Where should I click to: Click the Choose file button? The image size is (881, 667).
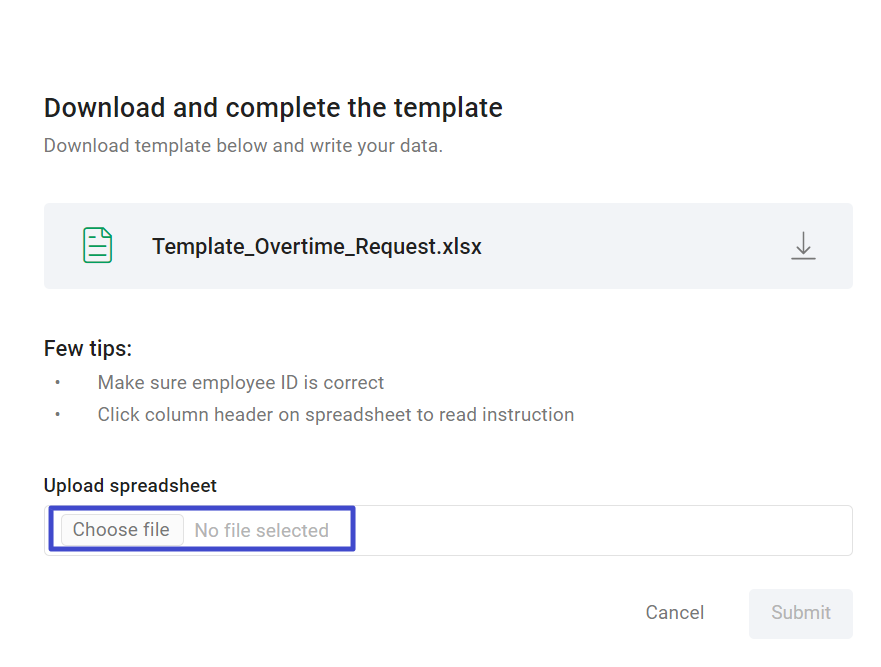point(122,529)
